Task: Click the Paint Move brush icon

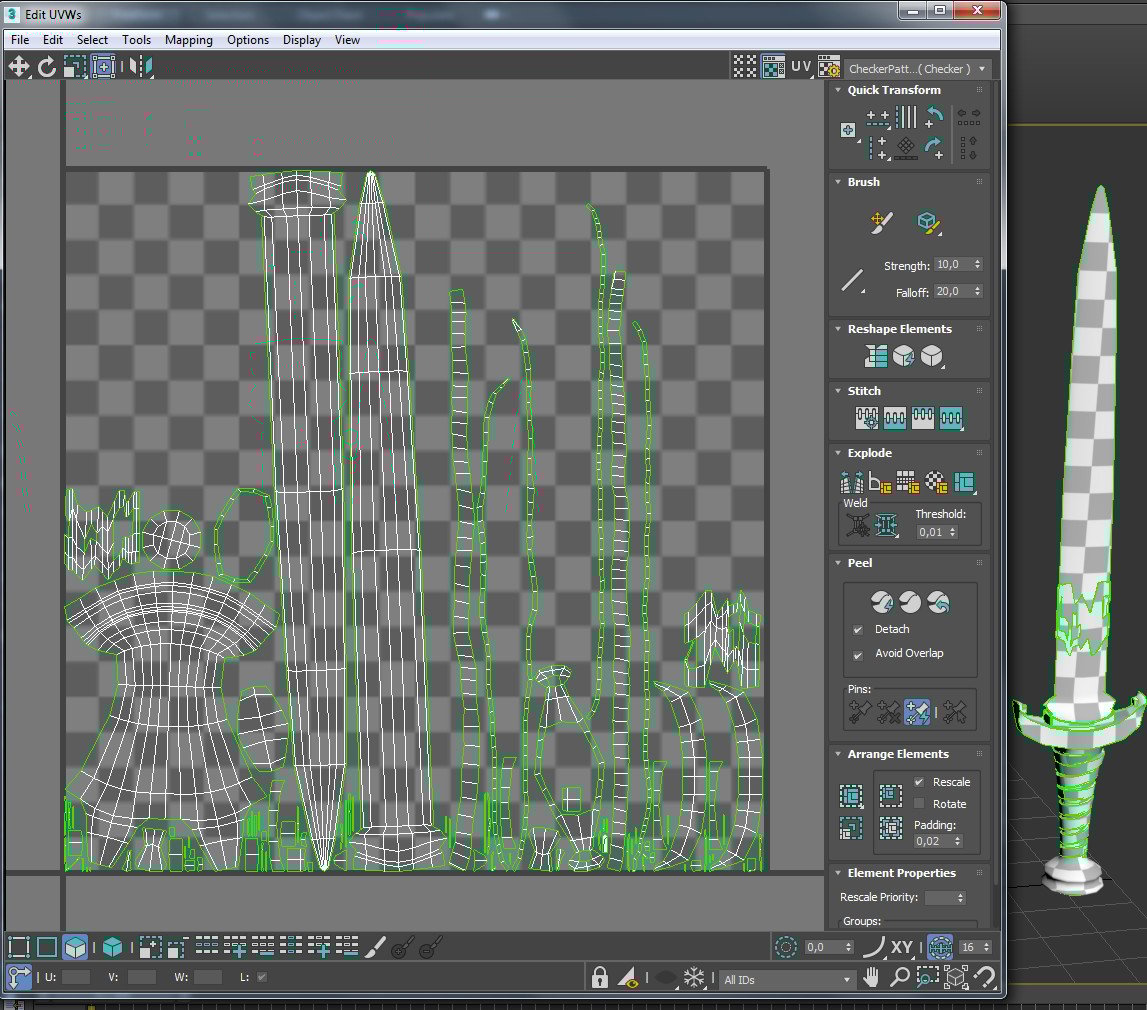Action: click(881, 222)
